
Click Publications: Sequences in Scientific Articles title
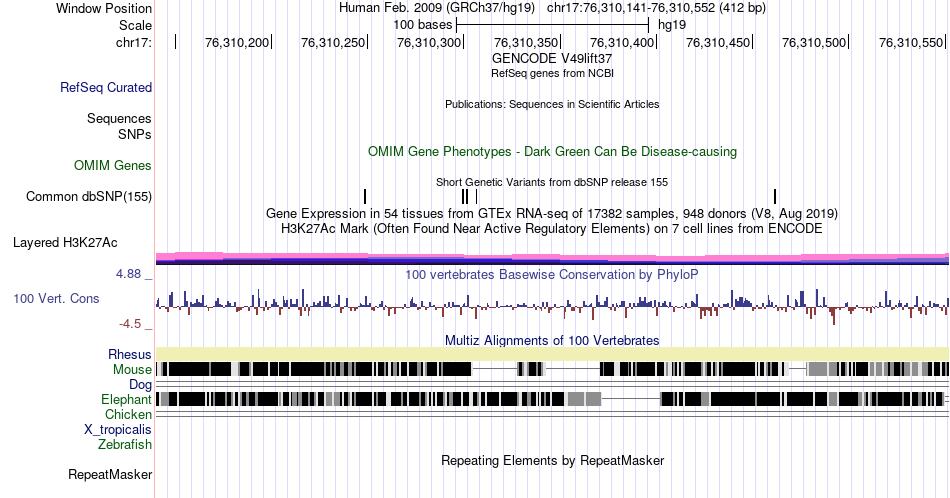(552, 104)
